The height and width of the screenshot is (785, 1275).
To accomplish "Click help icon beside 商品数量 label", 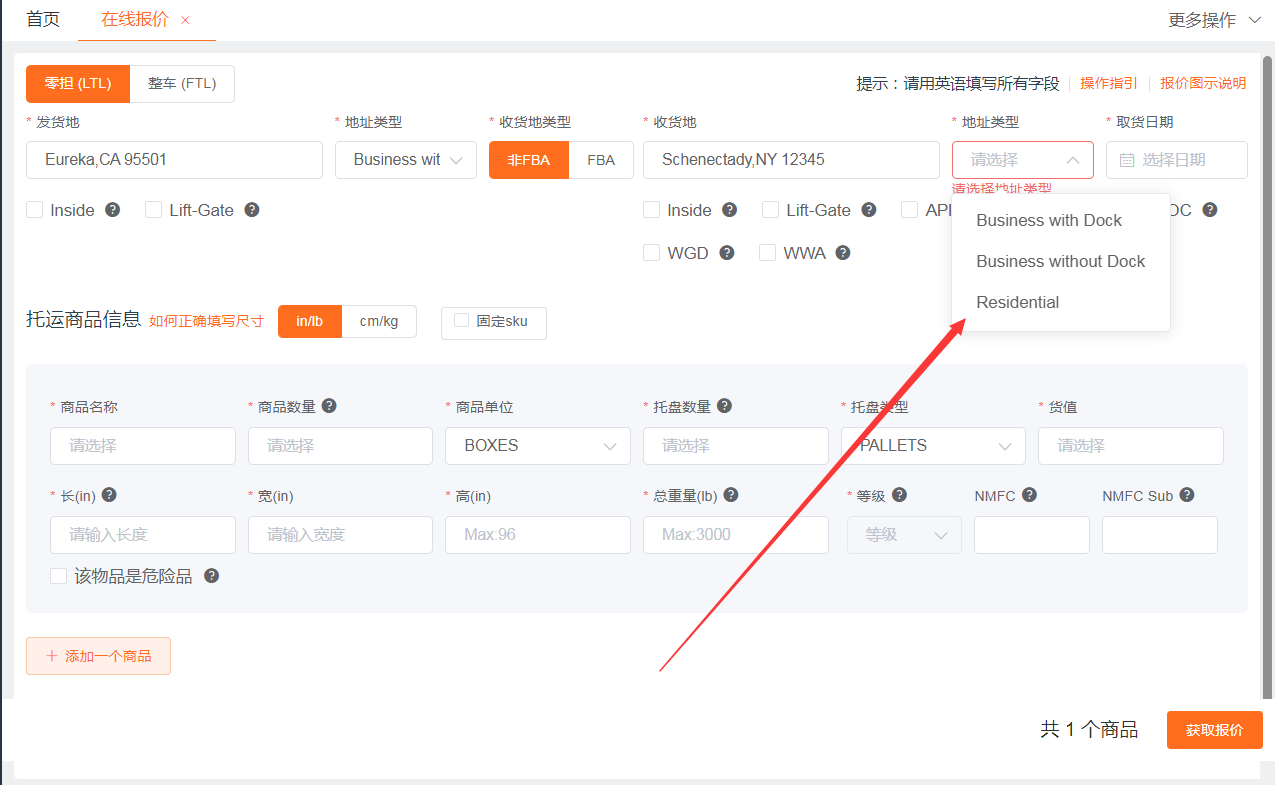I will 329,406.
